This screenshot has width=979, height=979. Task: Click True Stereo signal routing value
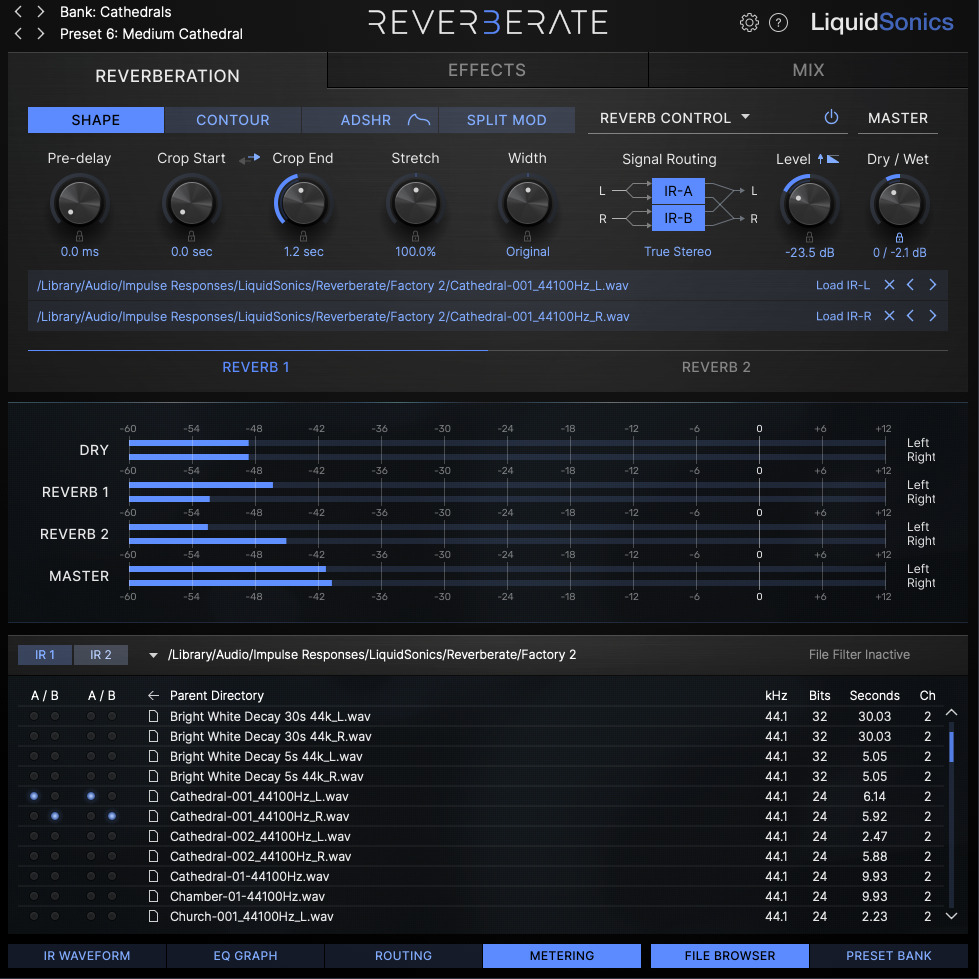click(x=677, y=252)
